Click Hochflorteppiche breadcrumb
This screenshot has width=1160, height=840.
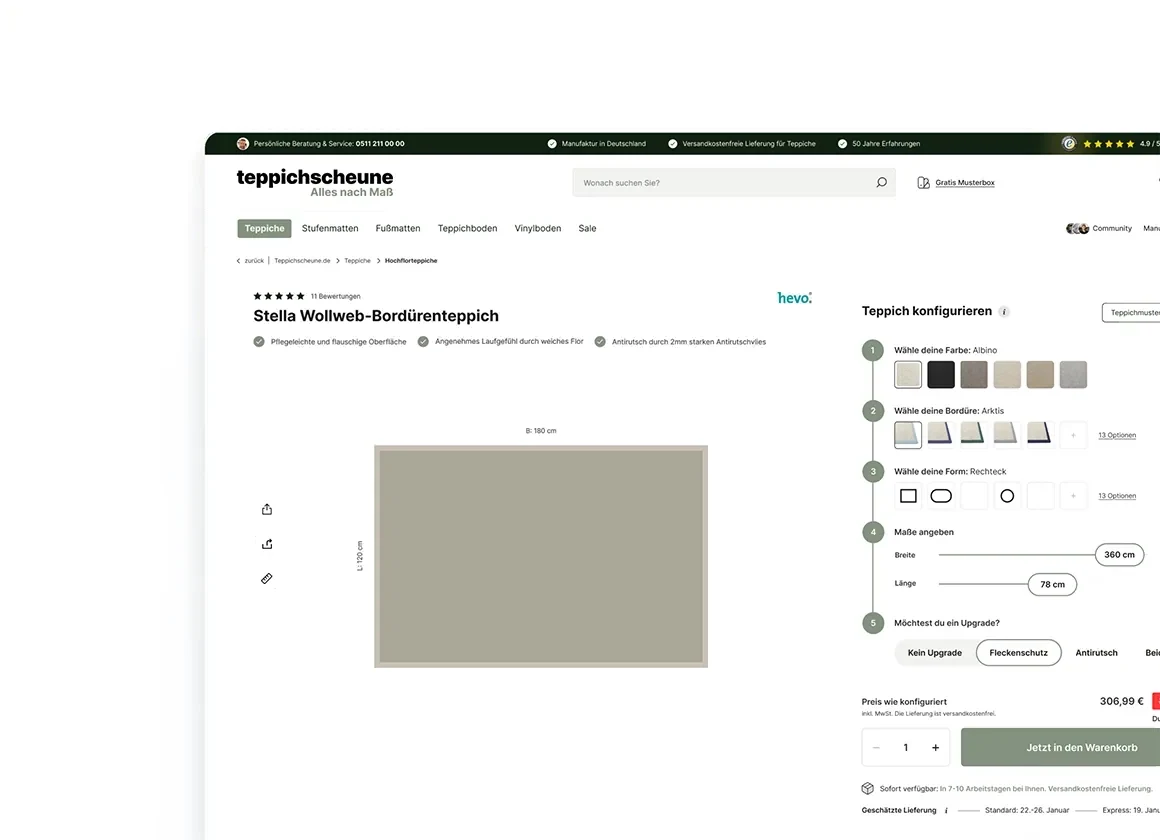[x=411, y=261]
